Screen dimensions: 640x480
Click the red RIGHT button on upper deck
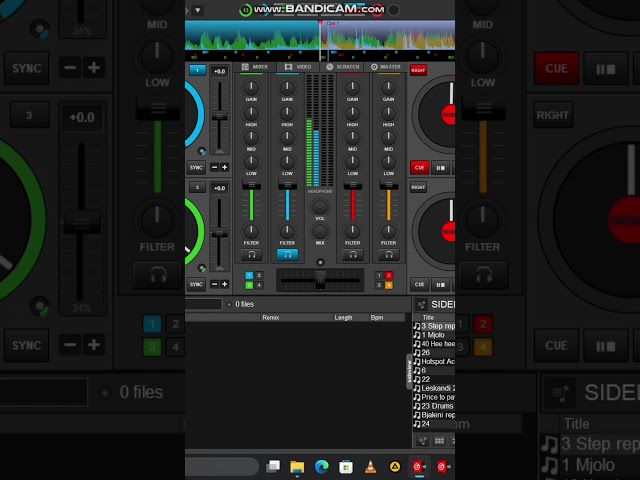(x=418, y=71)
